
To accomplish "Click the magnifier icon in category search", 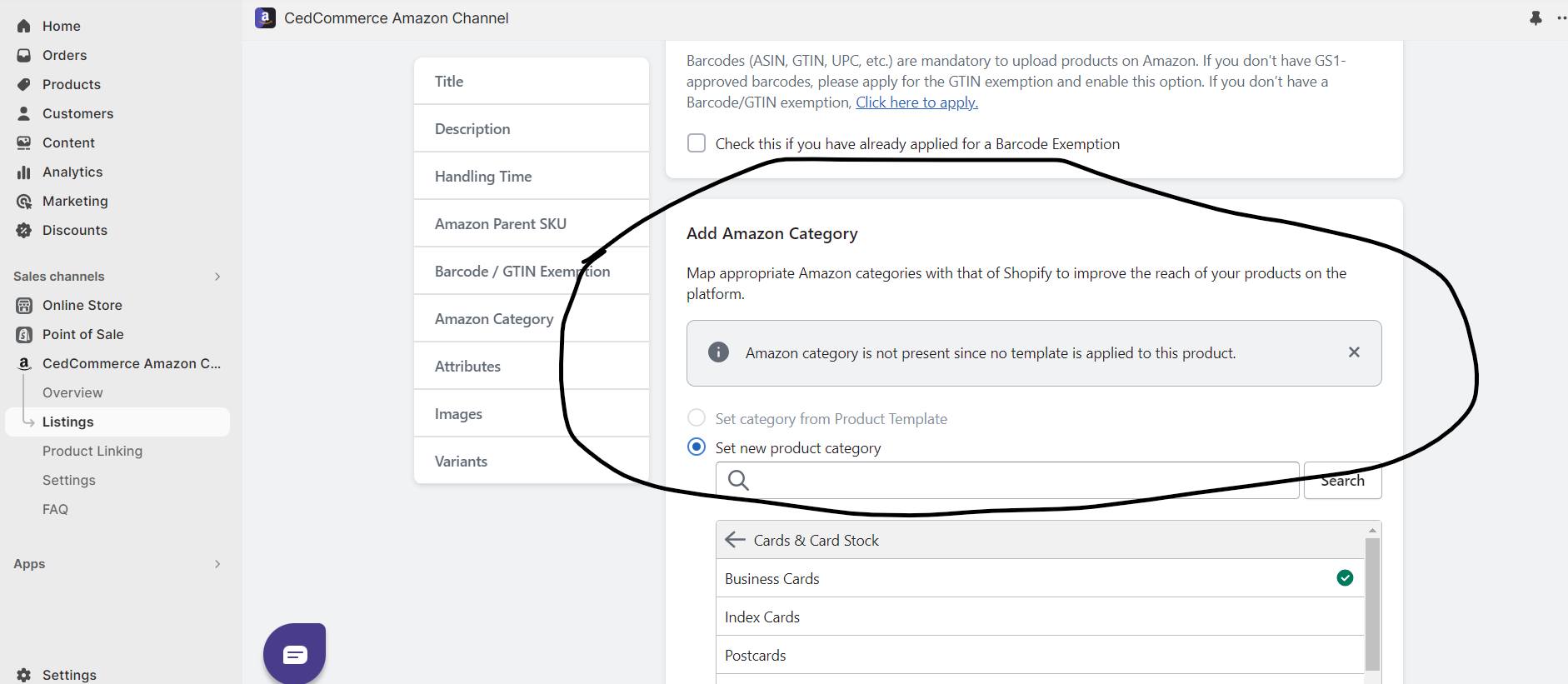I will pyautogui.click(x=738, y=480).
